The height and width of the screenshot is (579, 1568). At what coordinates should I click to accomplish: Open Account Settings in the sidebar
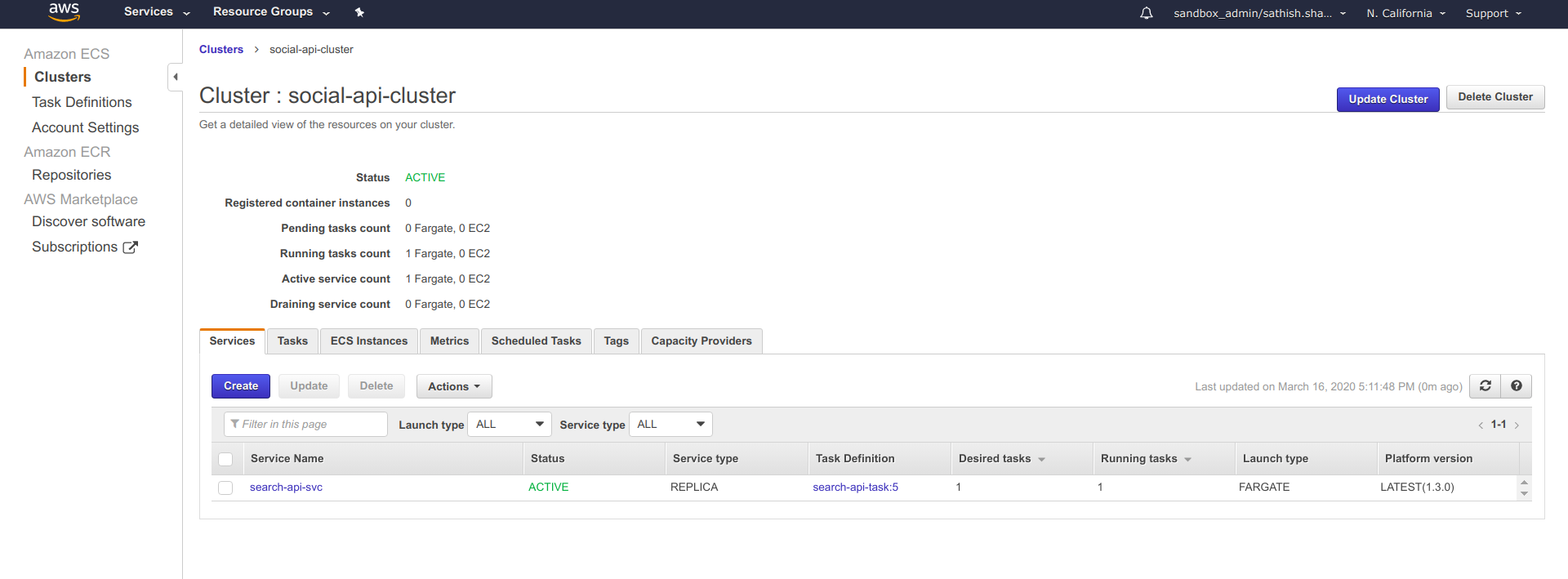pos(86,127)
